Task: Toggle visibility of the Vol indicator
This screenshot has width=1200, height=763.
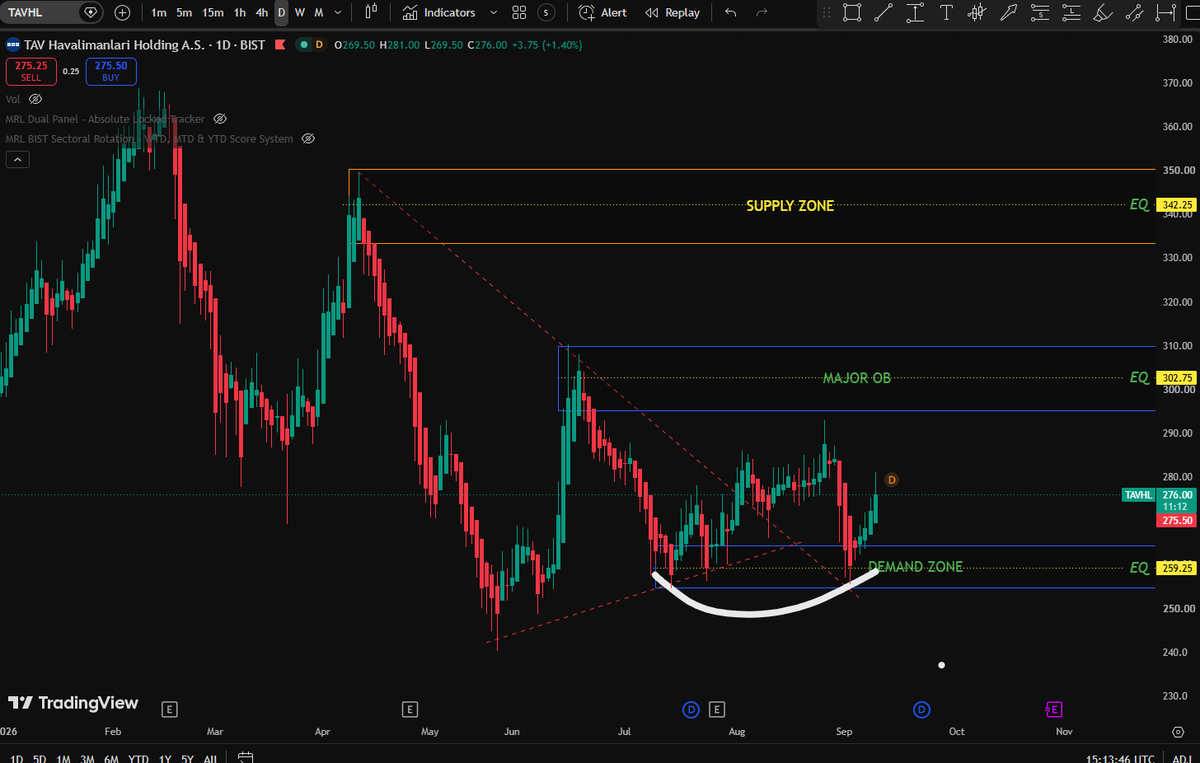Action: point(35,99)
